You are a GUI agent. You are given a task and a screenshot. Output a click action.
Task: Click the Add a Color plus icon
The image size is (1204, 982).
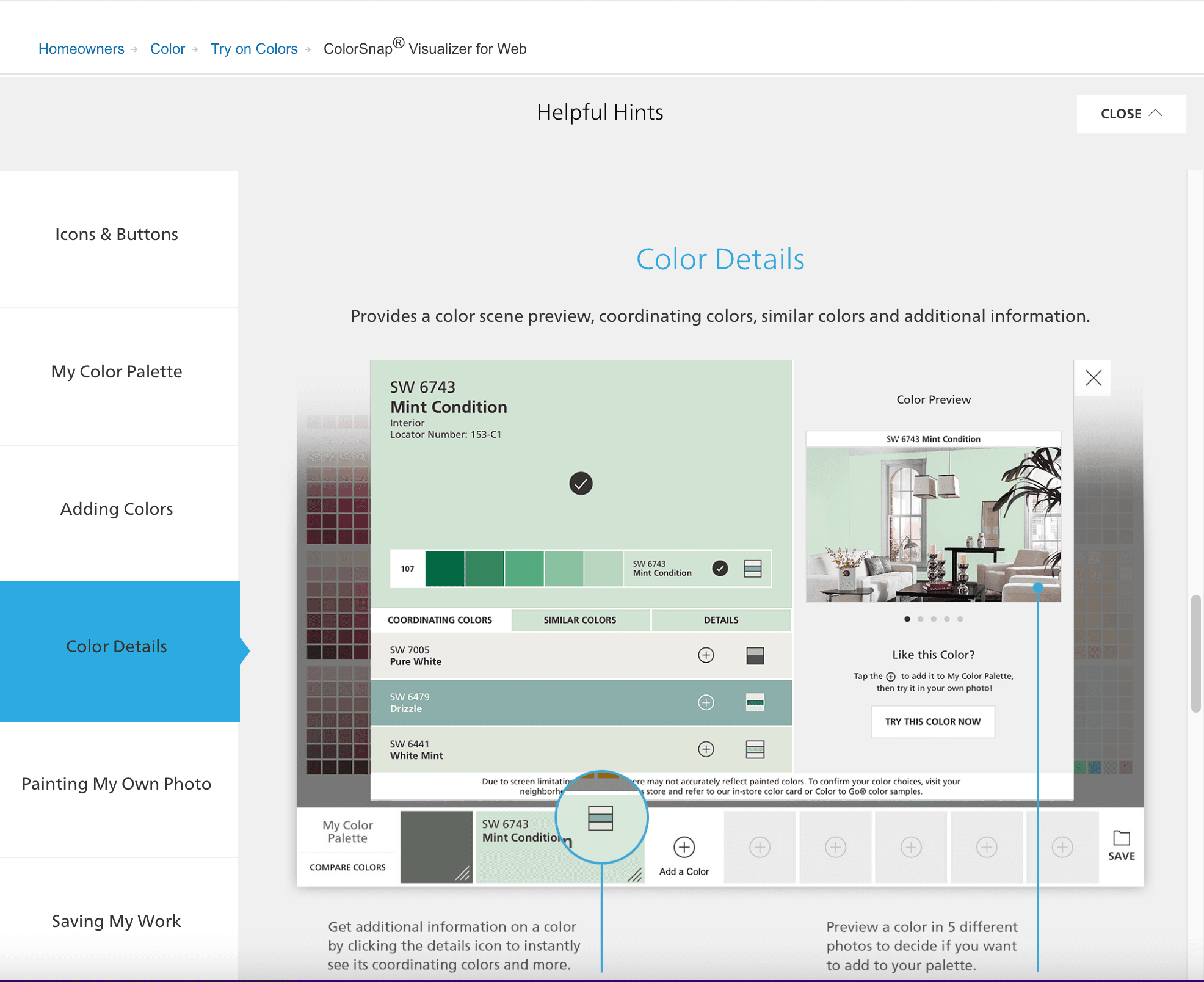(684, 847)
